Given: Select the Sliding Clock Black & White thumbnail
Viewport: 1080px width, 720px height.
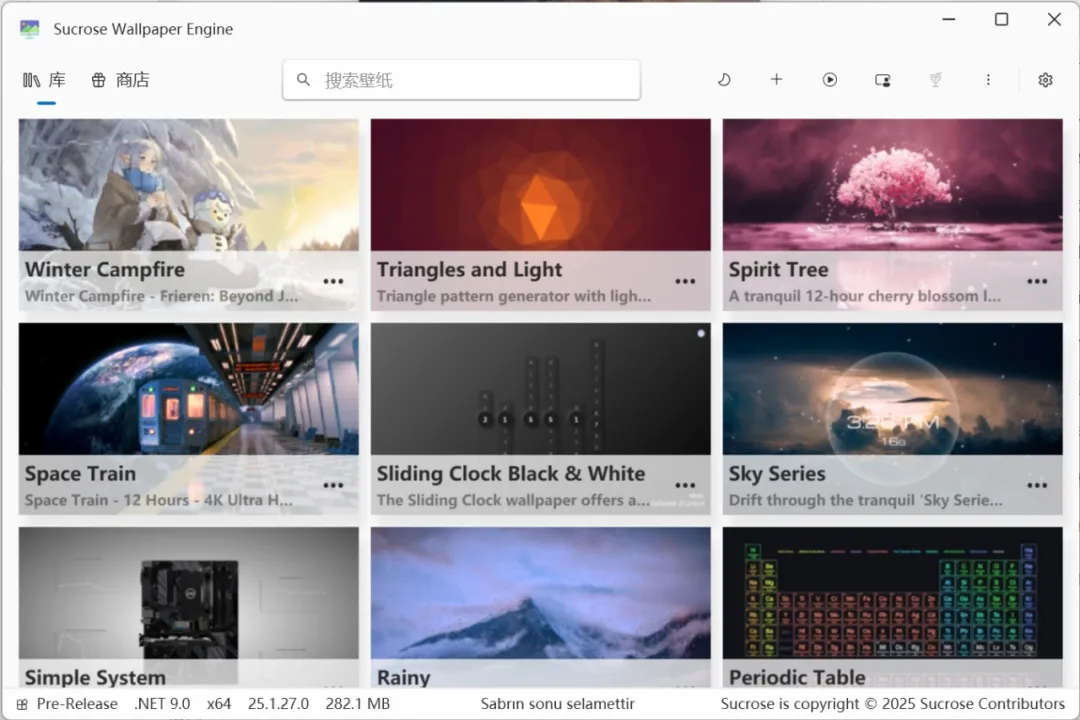Looking at the screenshot, I should coord(540,390).
